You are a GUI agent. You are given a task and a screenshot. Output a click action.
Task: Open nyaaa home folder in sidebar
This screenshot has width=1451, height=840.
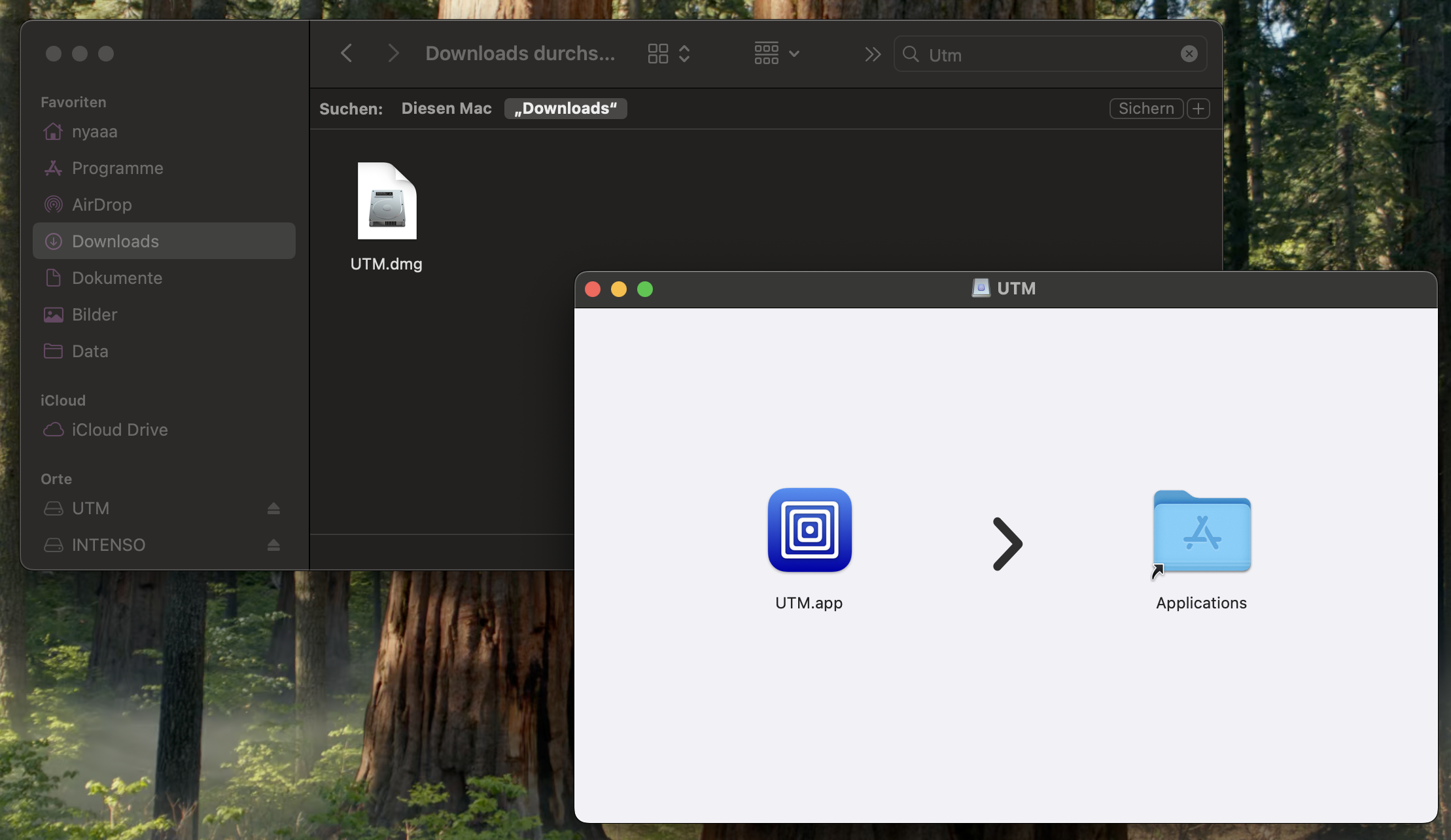coord(164,131)
